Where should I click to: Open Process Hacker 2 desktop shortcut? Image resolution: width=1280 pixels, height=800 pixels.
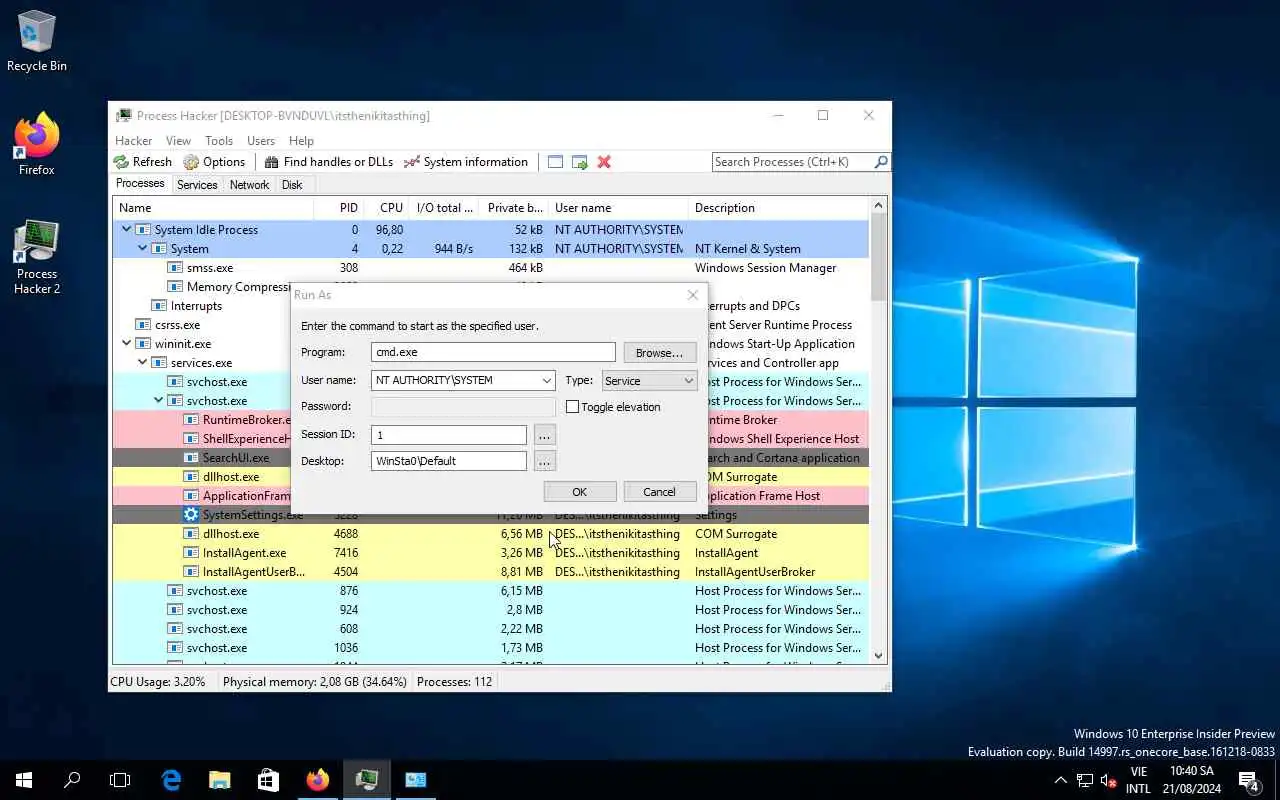[x=37, y=257]
